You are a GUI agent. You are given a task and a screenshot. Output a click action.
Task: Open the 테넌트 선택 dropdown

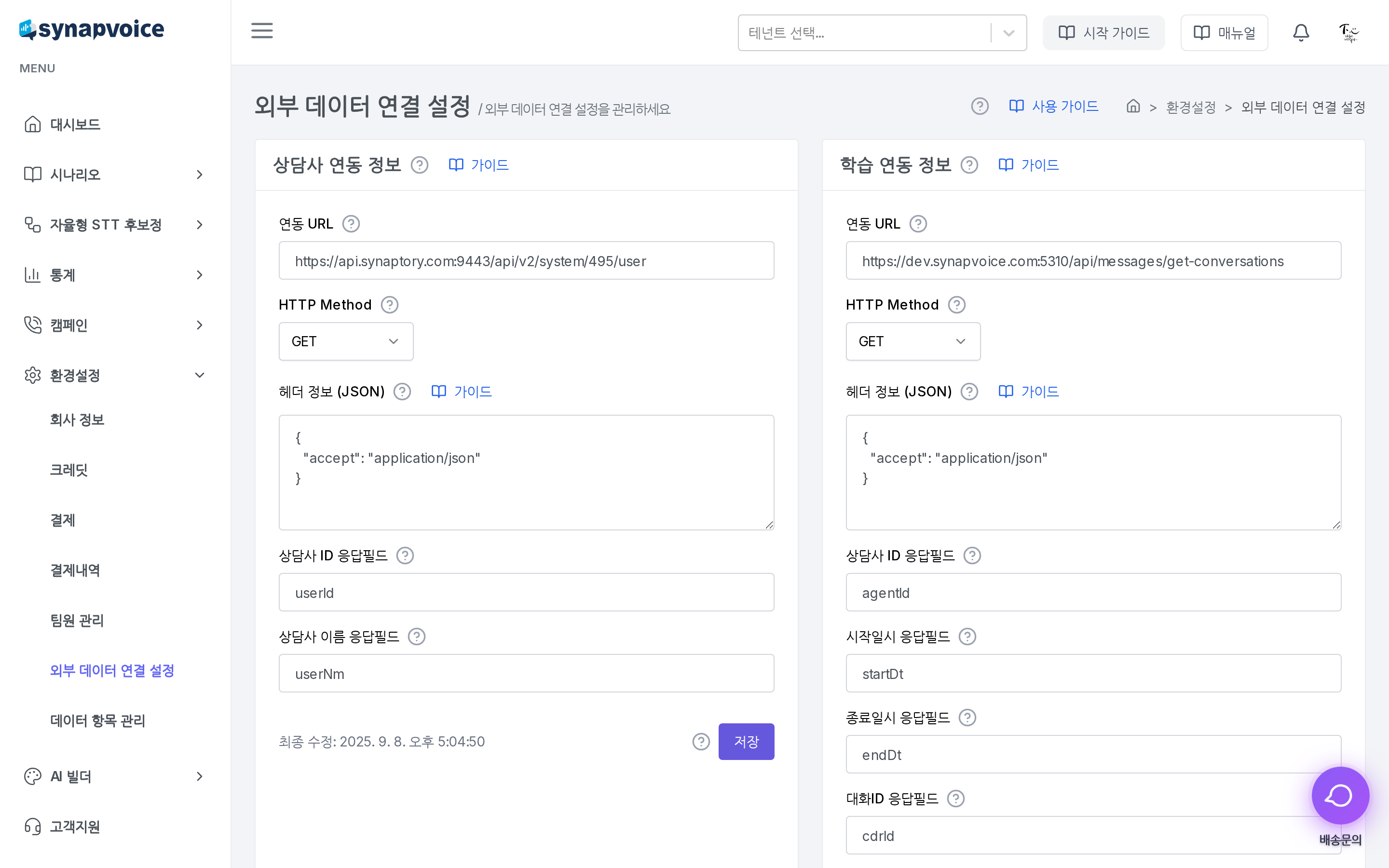tap(882, 33)
